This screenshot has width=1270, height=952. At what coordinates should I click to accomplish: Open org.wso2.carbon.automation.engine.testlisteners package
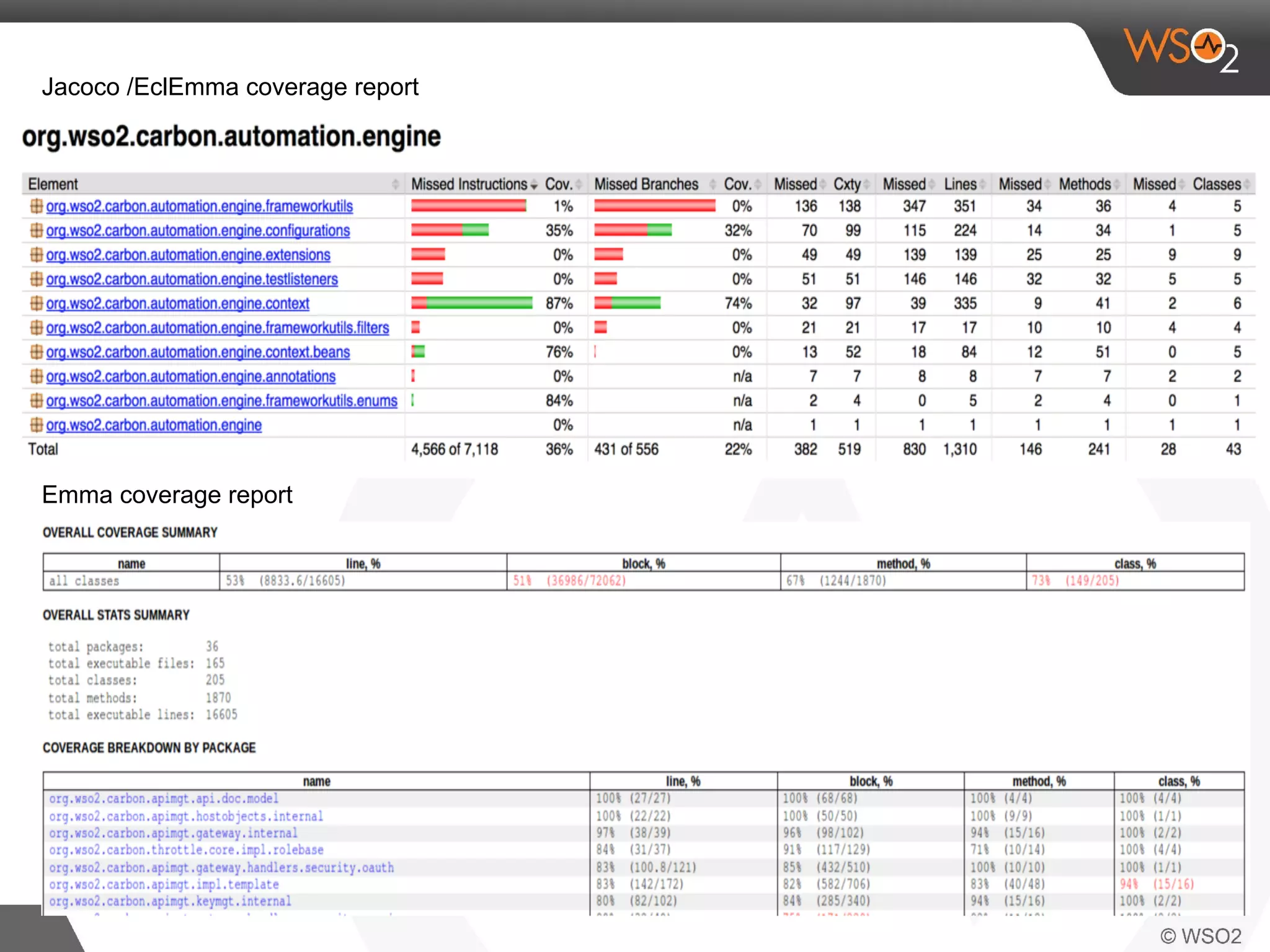coord(192,280)
